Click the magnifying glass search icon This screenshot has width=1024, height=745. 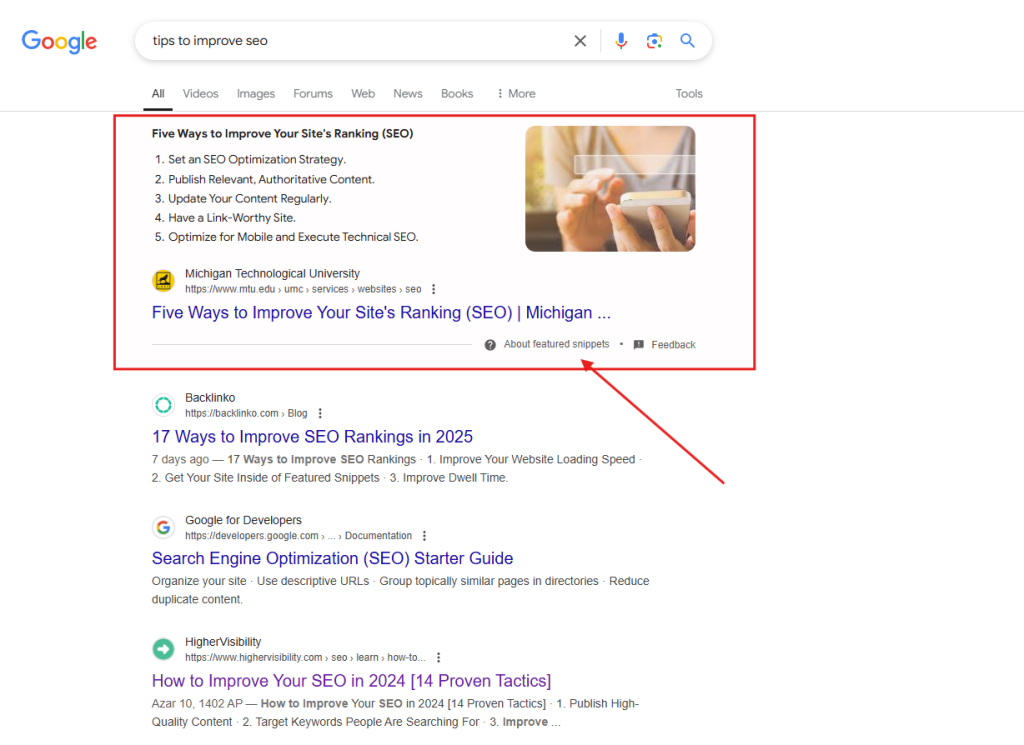(687, 40)
